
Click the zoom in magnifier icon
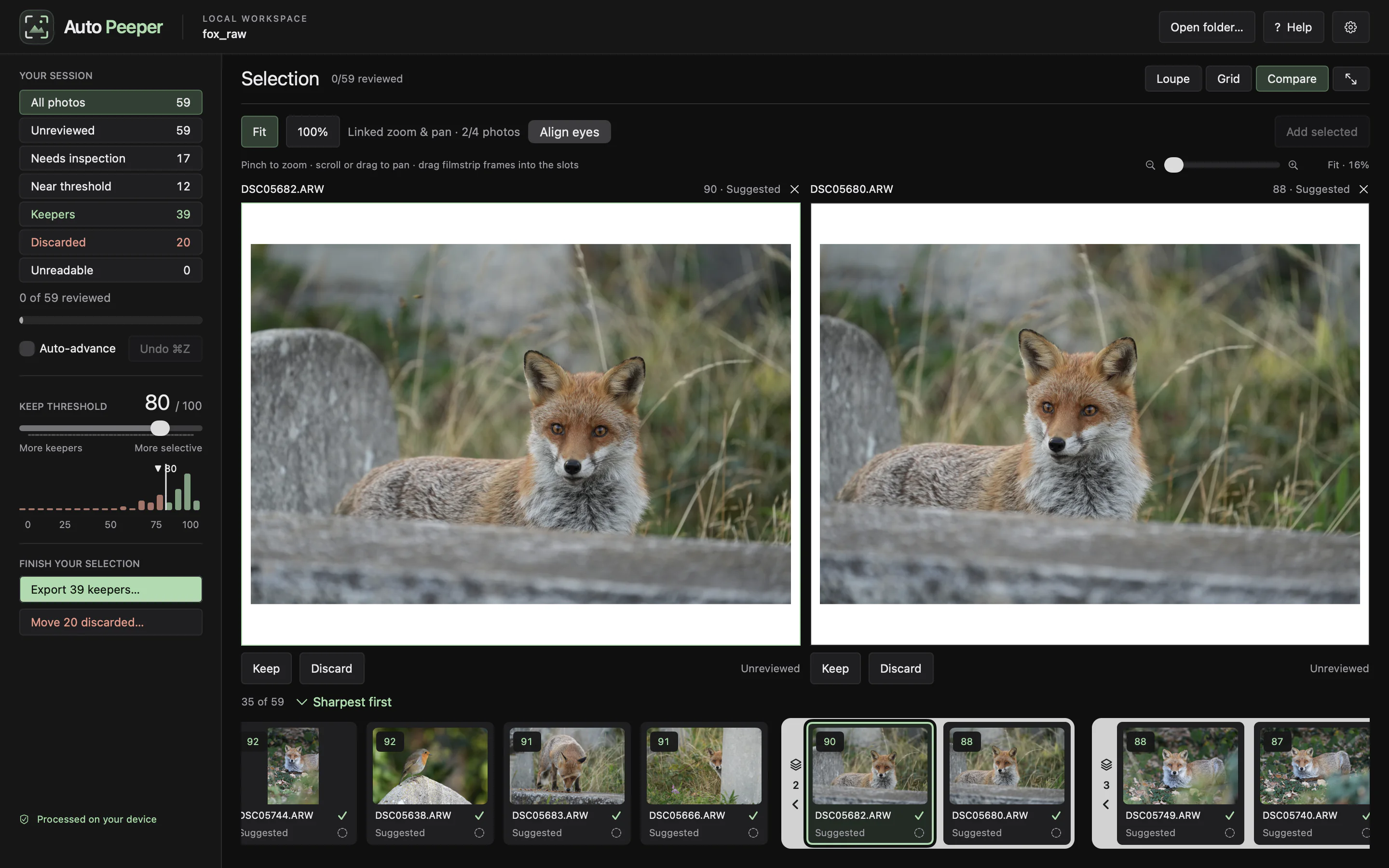1293,165
